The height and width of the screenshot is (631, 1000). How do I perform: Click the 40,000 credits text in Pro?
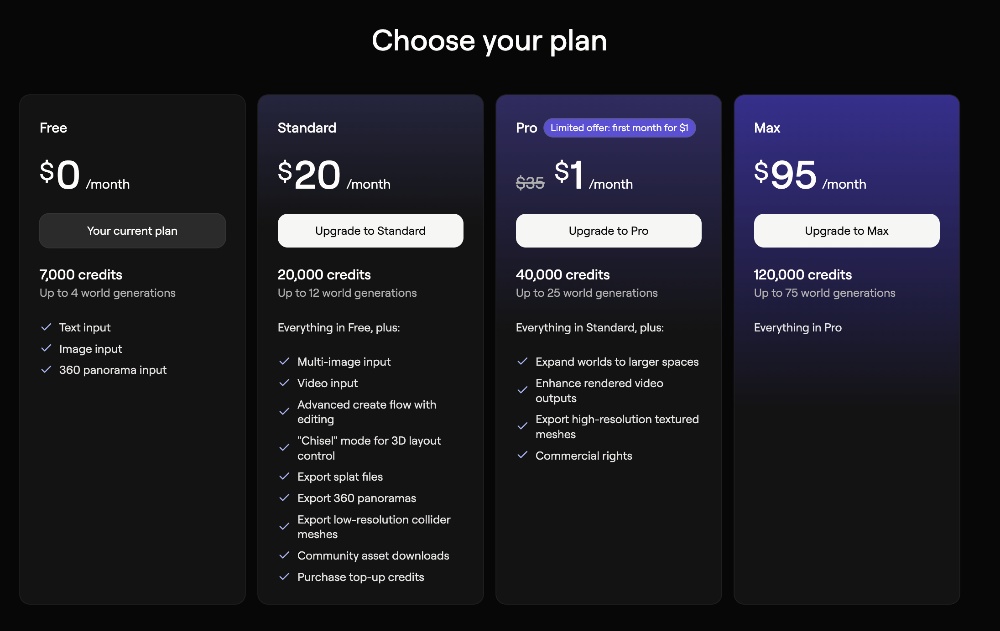click(x=563, y=275)
